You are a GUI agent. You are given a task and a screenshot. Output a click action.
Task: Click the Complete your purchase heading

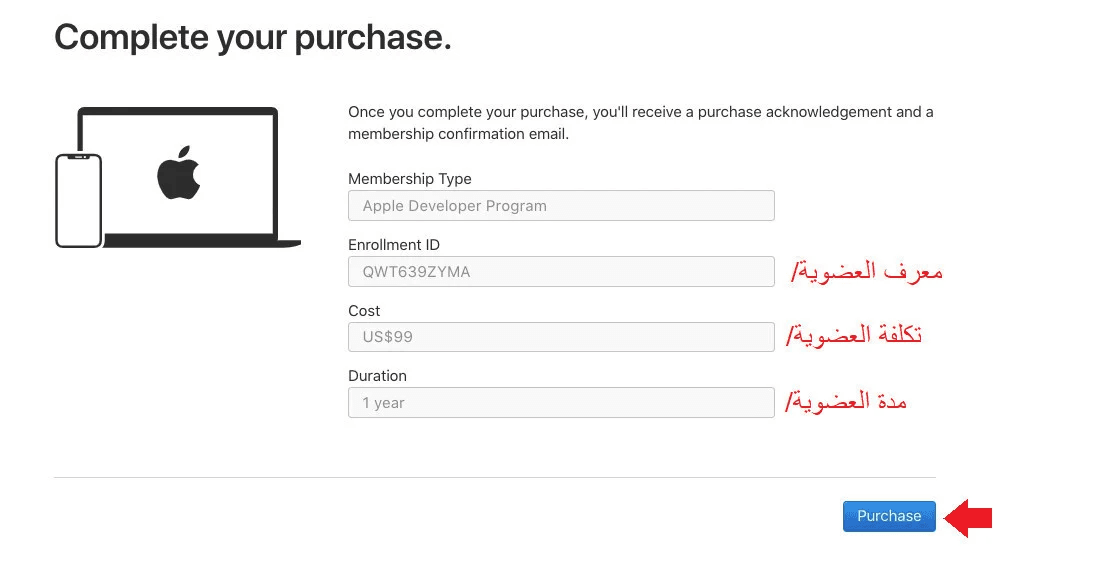click(x=253, y=37)
